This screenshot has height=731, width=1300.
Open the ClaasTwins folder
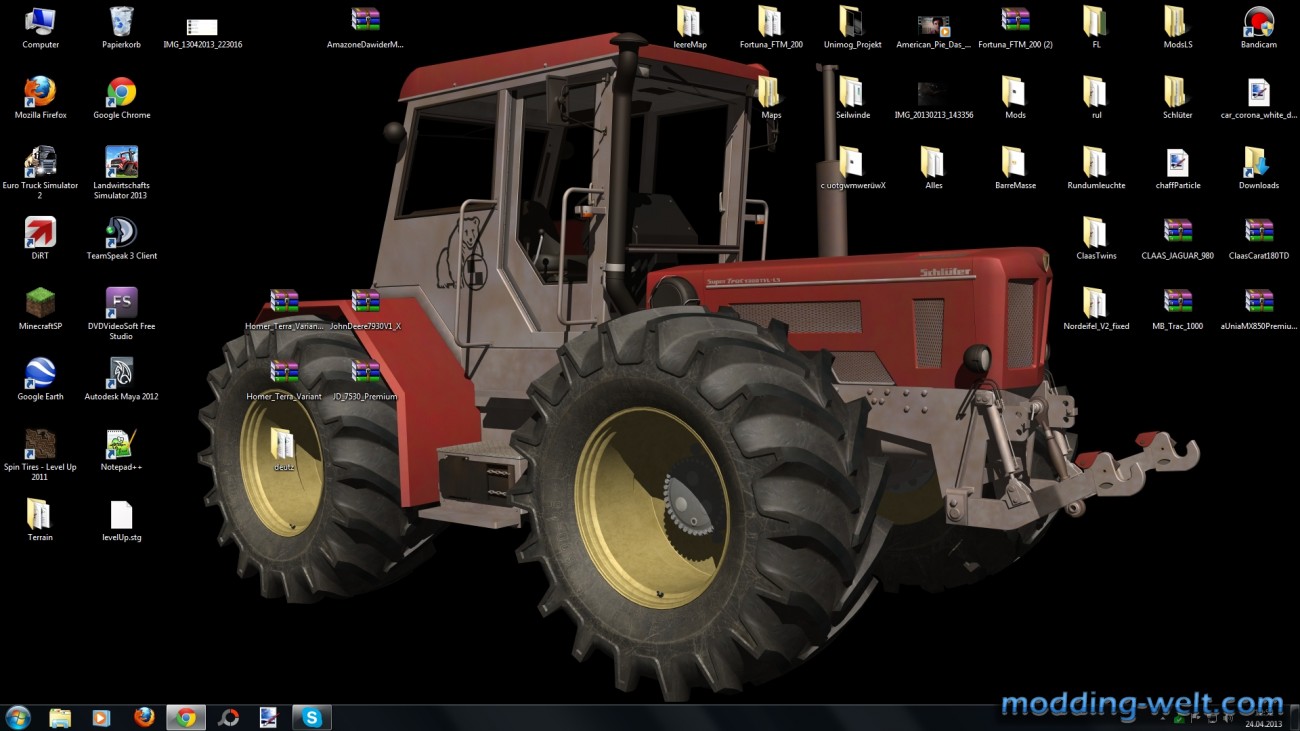tap(1096, 238)
